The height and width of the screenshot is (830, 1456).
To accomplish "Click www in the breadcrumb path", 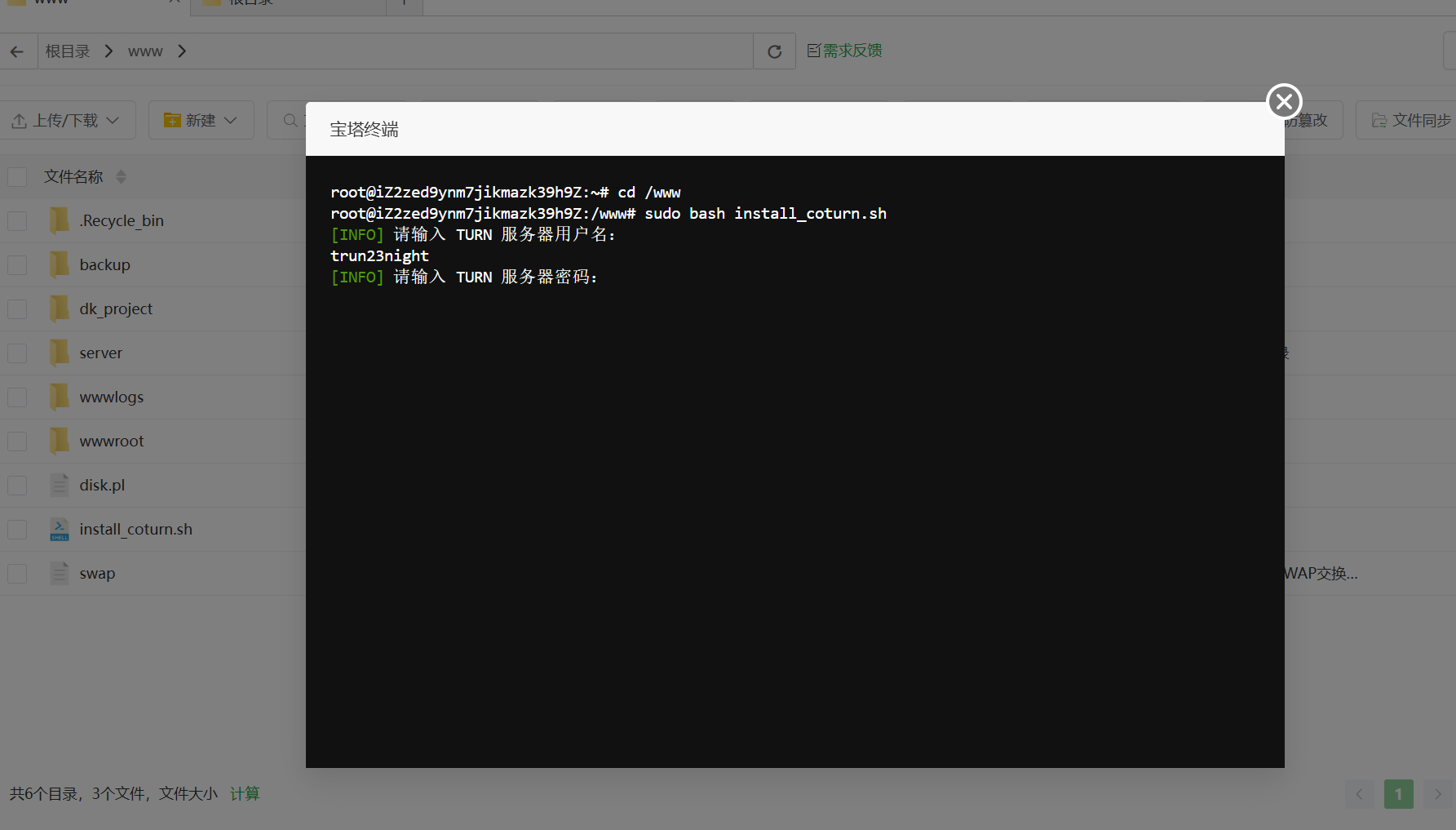I will coord(145,51).
